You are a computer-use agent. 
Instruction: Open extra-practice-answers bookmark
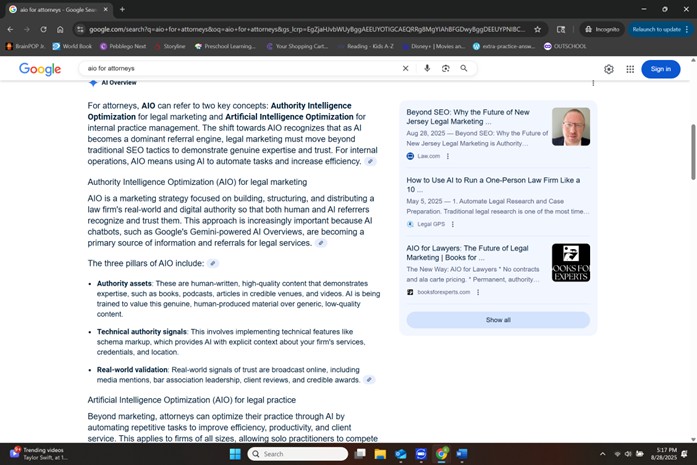[x=504, y=46]
